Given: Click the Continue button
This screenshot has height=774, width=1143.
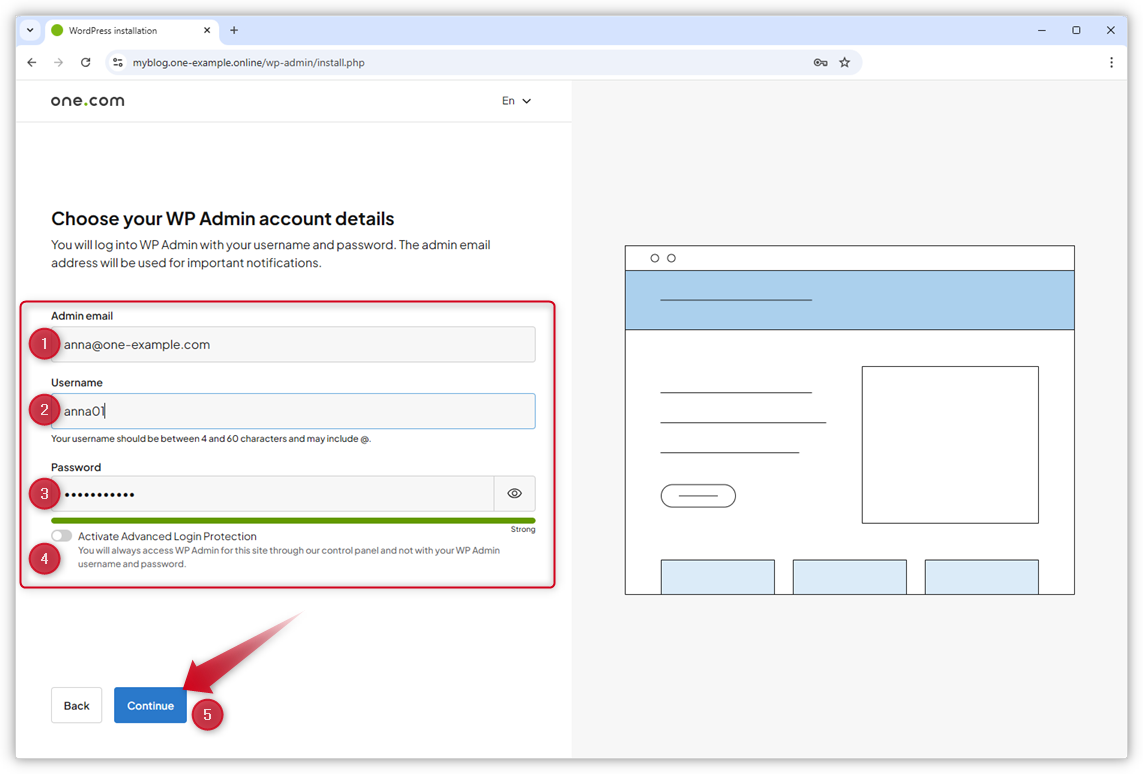Looking at the screenshot, I should tap(150, 705).
